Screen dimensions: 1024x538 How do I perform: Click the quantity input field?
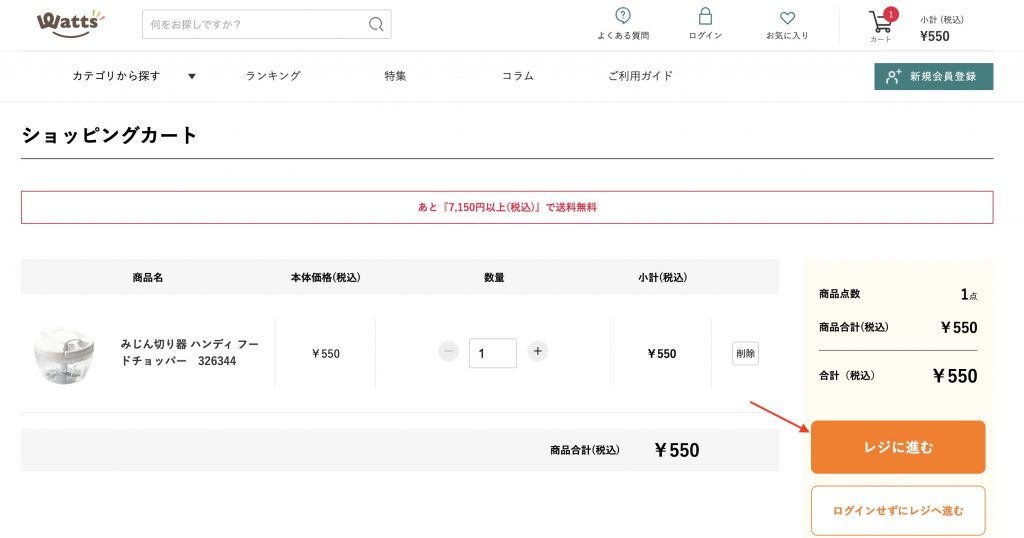[492, 353]
